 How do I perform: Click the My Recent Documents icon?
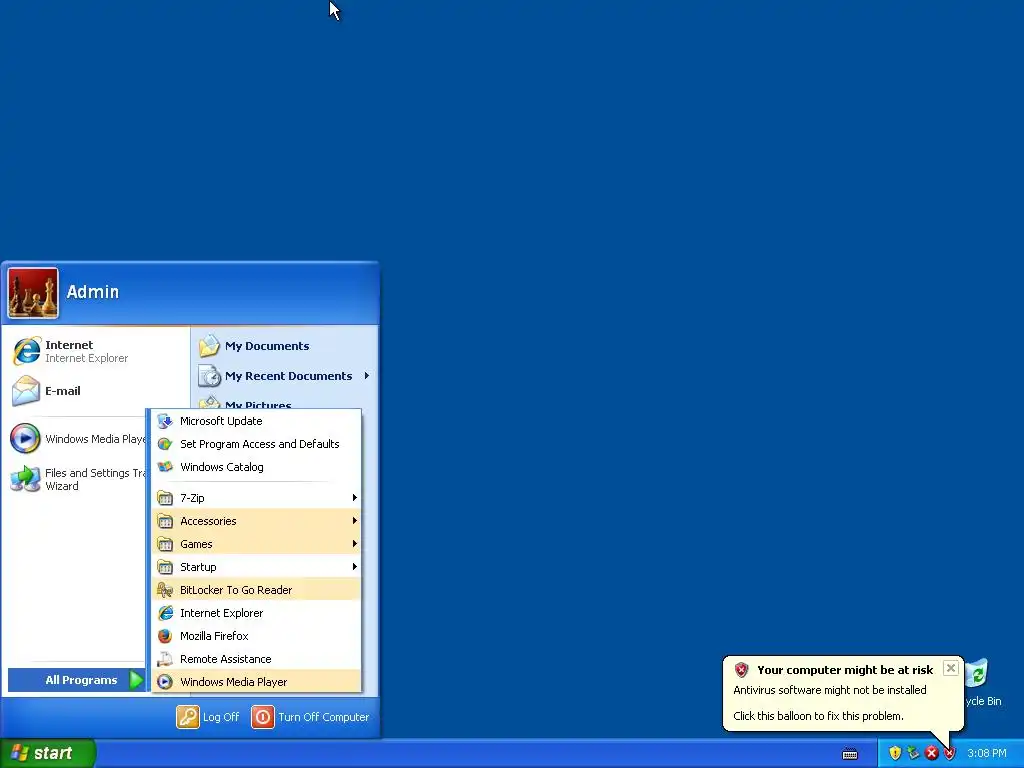[x=210, y=376]
